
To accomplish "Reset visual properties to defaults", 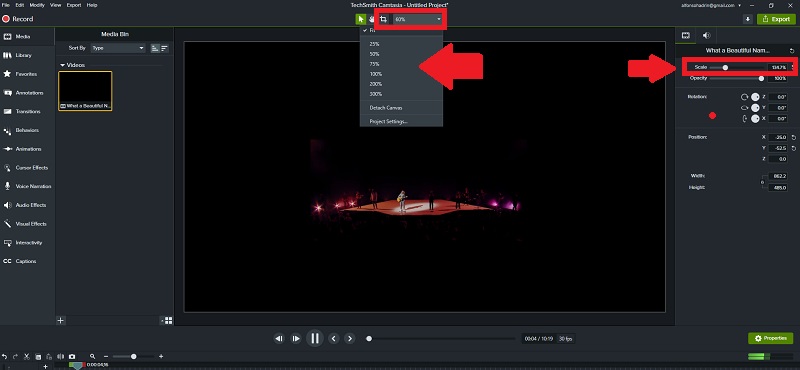I will click(x=792, y=51).
